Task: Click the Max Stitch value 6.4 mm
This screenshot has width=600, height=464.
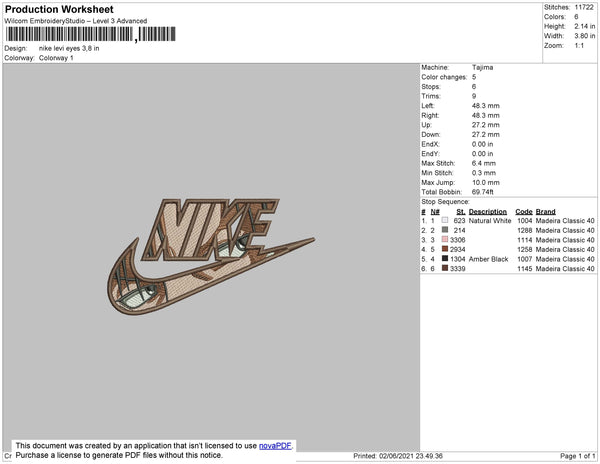Action: tap(484, 163)
